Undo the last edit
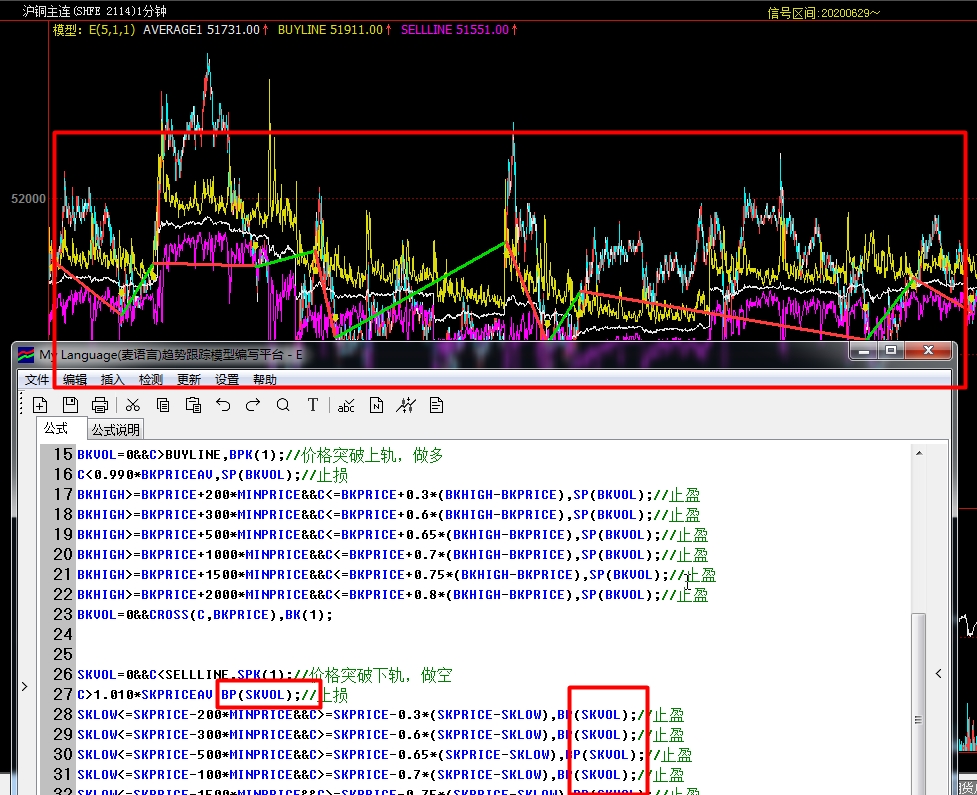 223,405
